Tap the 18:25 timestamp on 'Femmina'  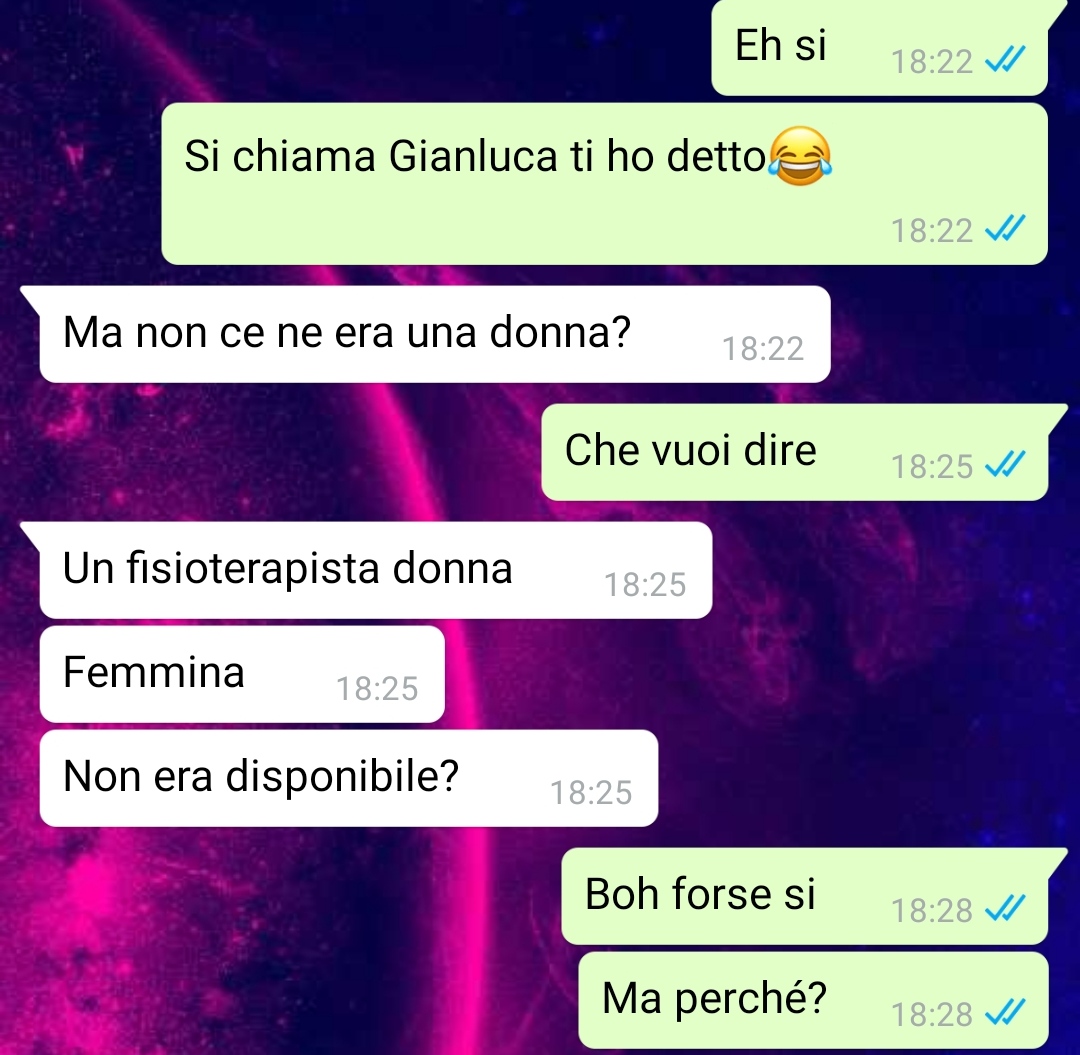click(377, 689)
